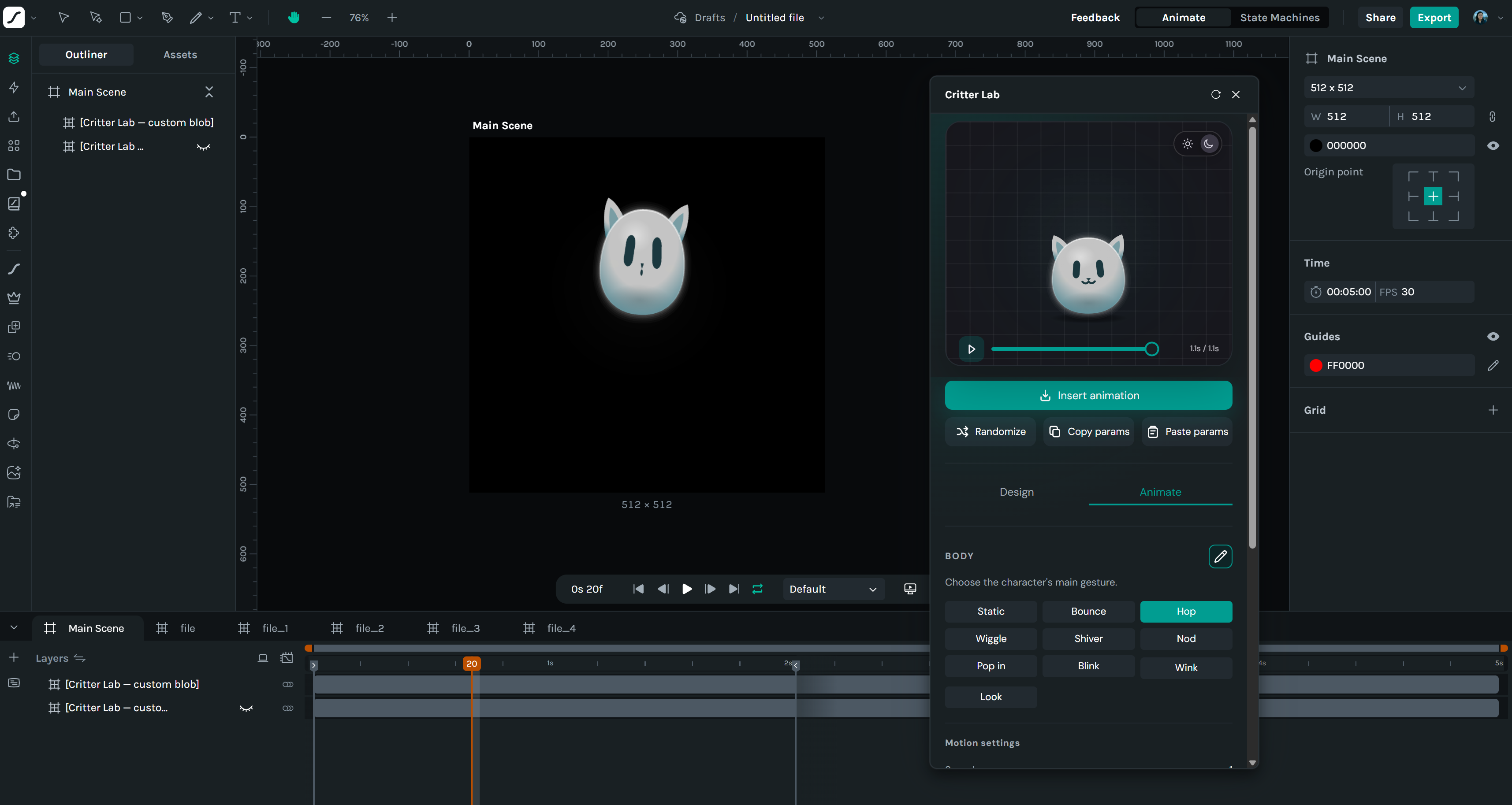Edit the guides color with pencil icon

(x=1493, y=366)
